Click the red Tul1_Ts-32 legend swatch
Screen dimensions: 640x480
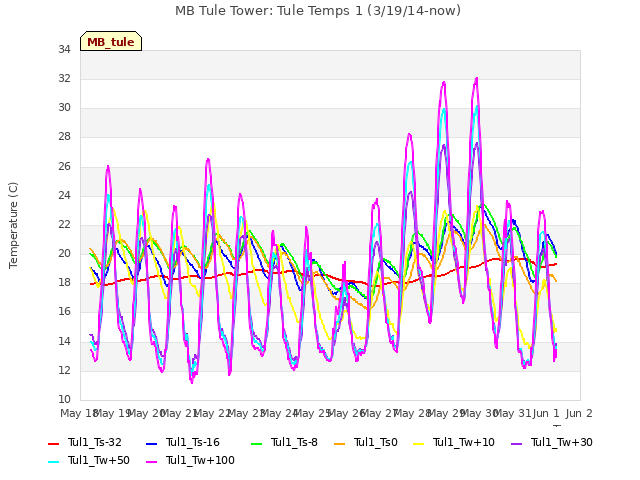(53, 443)
